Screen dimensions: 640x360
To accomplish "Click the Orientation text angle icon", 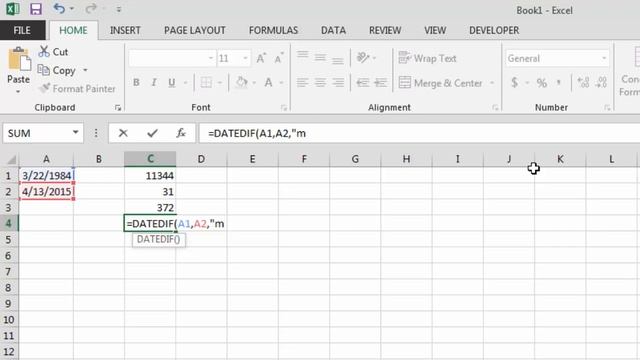I will tap(362, 58).
